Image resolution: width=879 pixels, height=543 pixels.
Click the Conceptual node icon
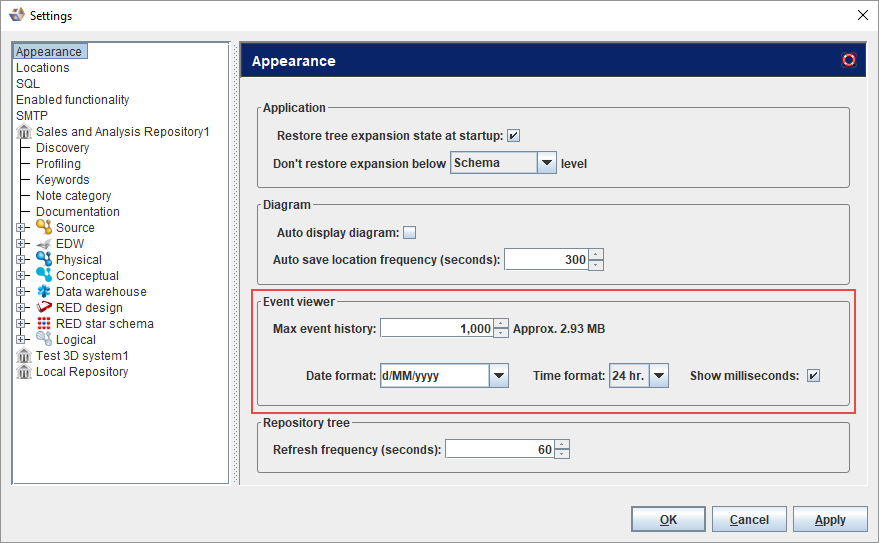(x=44, y=276)
